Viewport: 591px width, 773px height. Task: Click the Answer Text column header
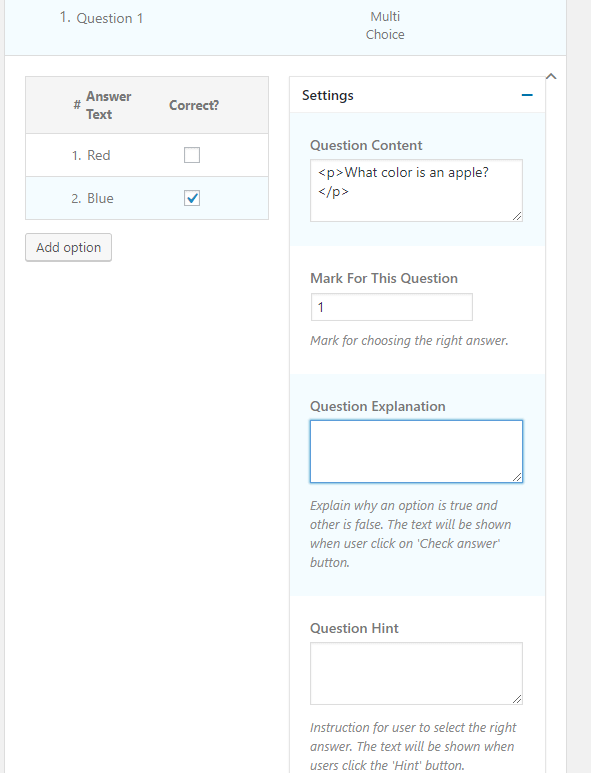pos(108,105)
